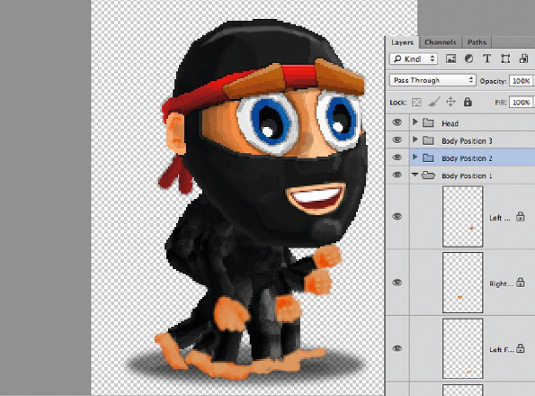Viewport: 535px width, 396px height.
Task: Switch to the Channels tab
Action: point(440,42)
